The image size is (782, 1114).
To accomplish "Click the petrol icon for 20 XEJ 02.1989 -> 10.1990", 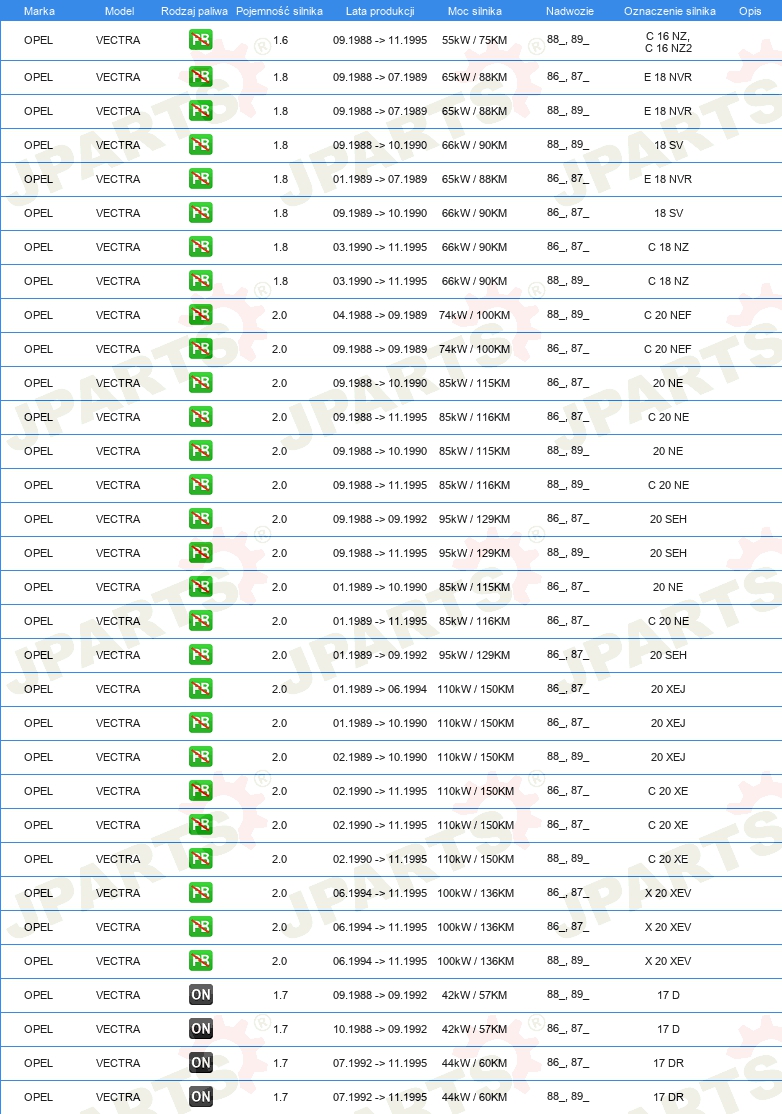I will [201, 757].
